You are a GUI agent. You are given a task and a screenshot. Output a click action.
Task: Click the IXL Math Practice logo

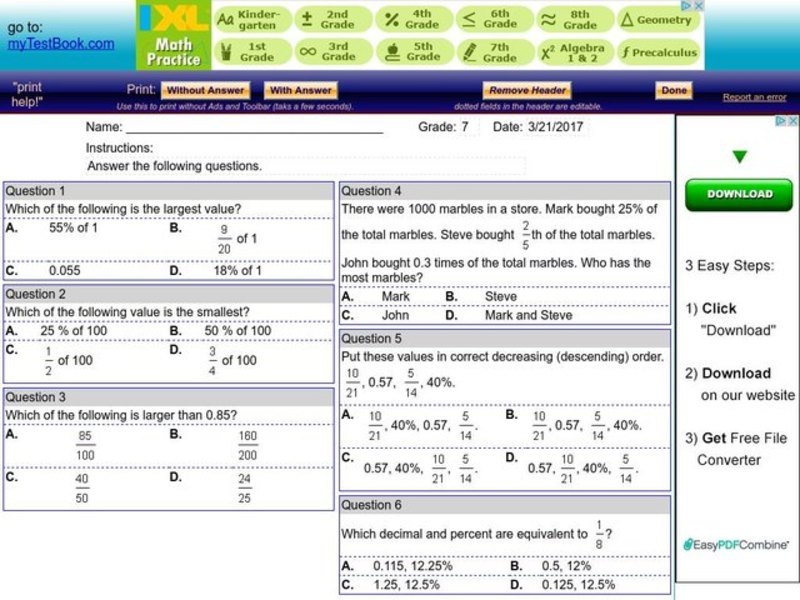click(176, 35)
